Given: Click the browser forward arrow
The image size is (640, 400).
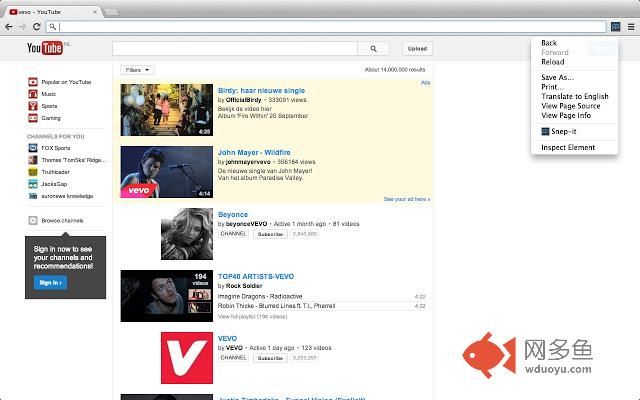Looking at the screenshot, I should (23, 27).
